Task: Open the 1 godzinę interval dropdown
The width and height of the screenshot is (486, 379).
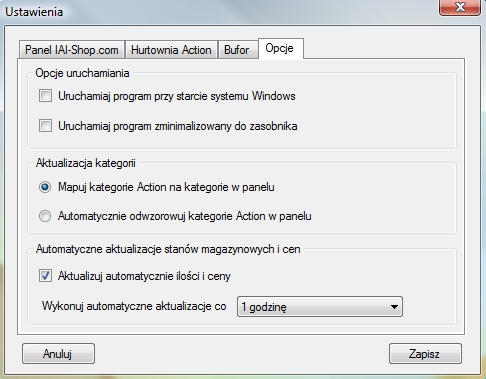Action: (320, 306)
